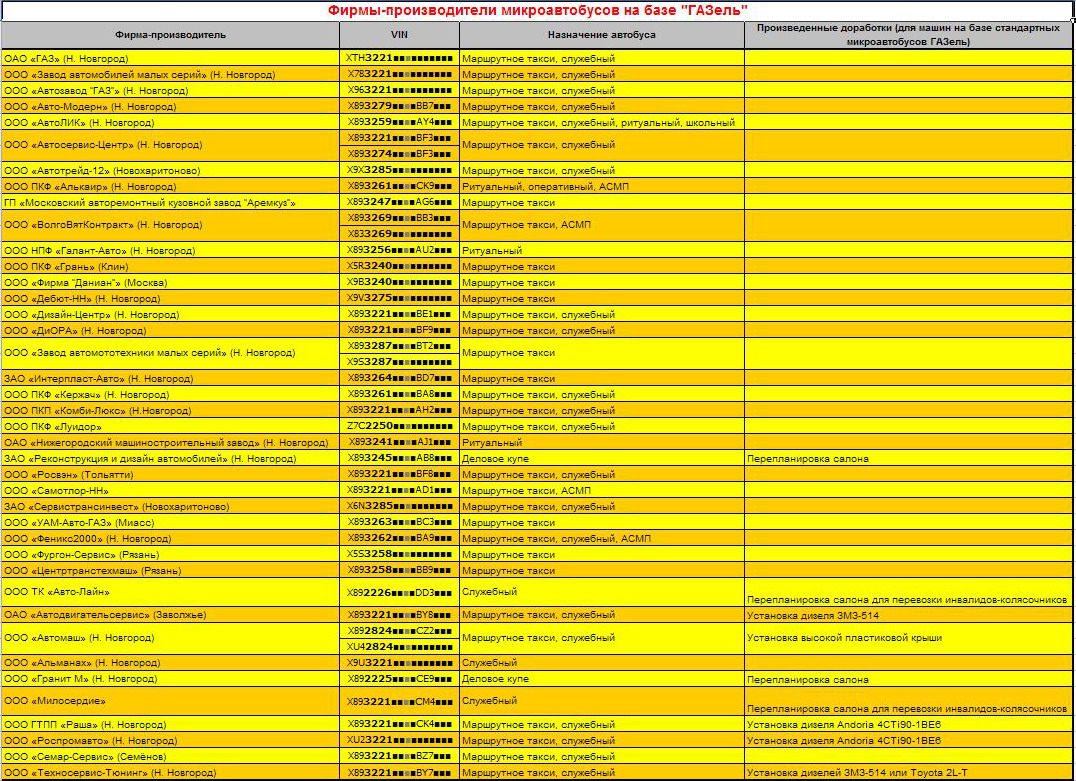This screenshot has height=781, width=1076.
Task: Click the VIN cell X892225 with CE9
Action: 399,679
